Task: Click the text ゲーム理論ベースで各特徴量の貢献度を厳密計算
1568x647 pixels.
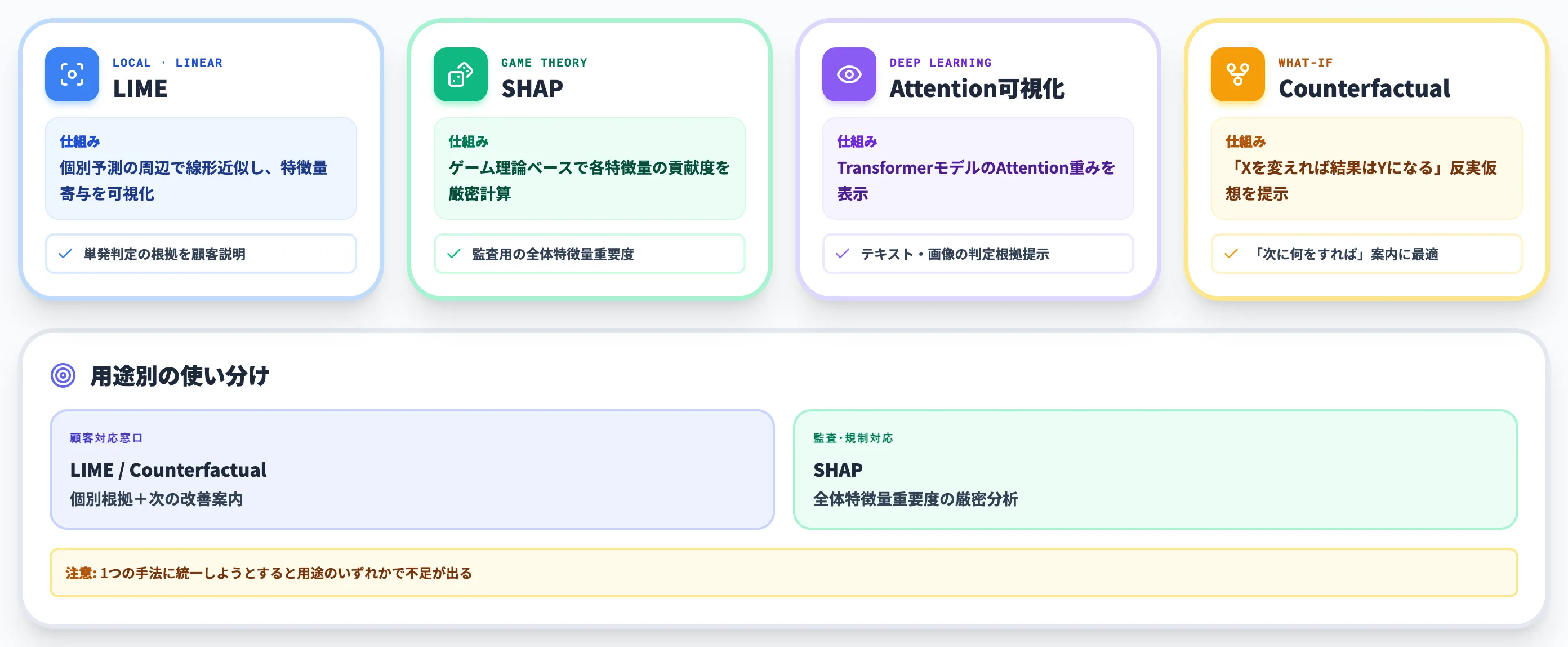Action: point(589,180)
